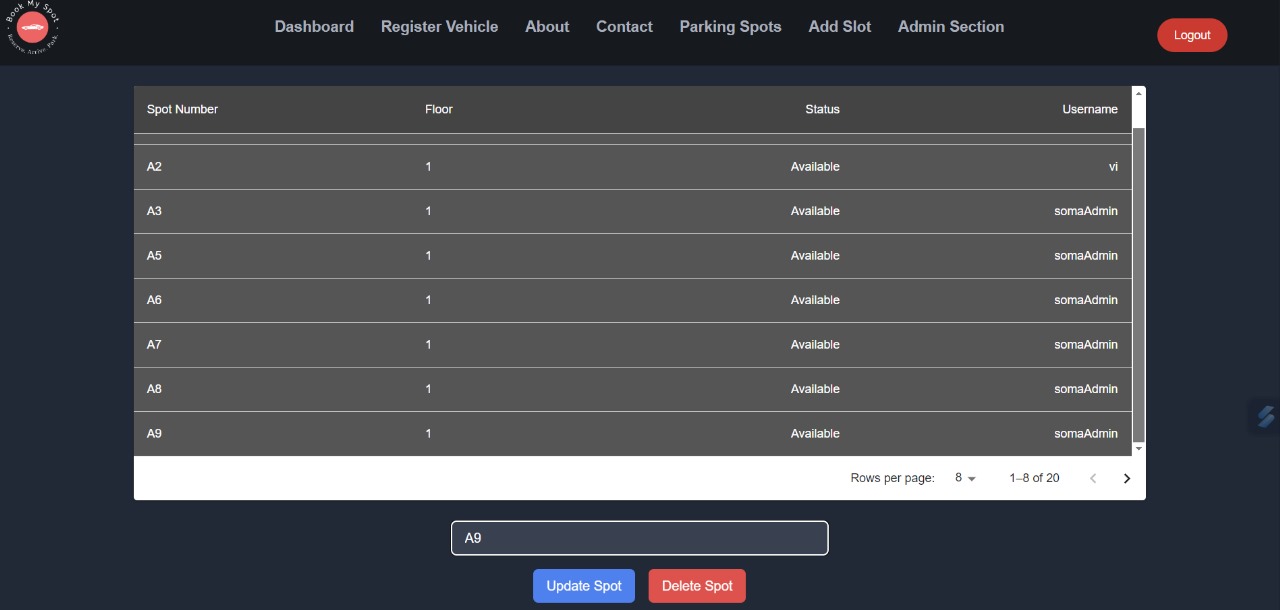Click the floating widget icon on right edge
Image resolution: width=1280 pixels, height=610 pixels.
pos(1265,416)
